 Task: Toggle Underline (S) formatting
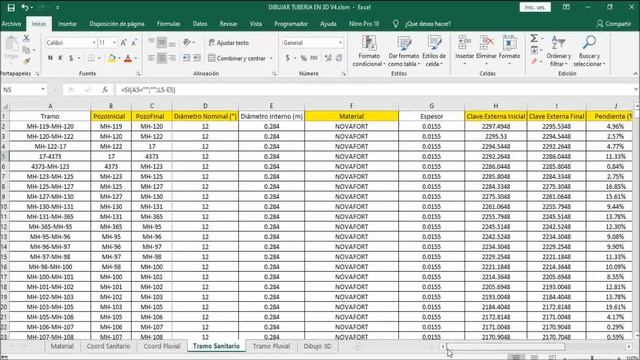pos(71,58)
